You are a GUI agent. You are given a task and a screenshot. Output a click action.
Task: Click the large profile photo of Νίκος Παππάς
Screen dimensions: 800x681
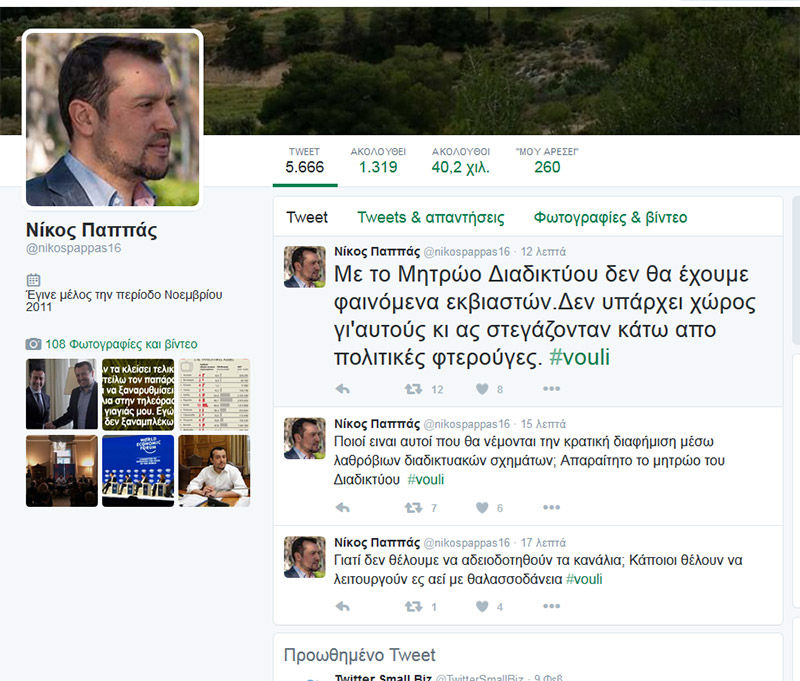click(112, 119)
